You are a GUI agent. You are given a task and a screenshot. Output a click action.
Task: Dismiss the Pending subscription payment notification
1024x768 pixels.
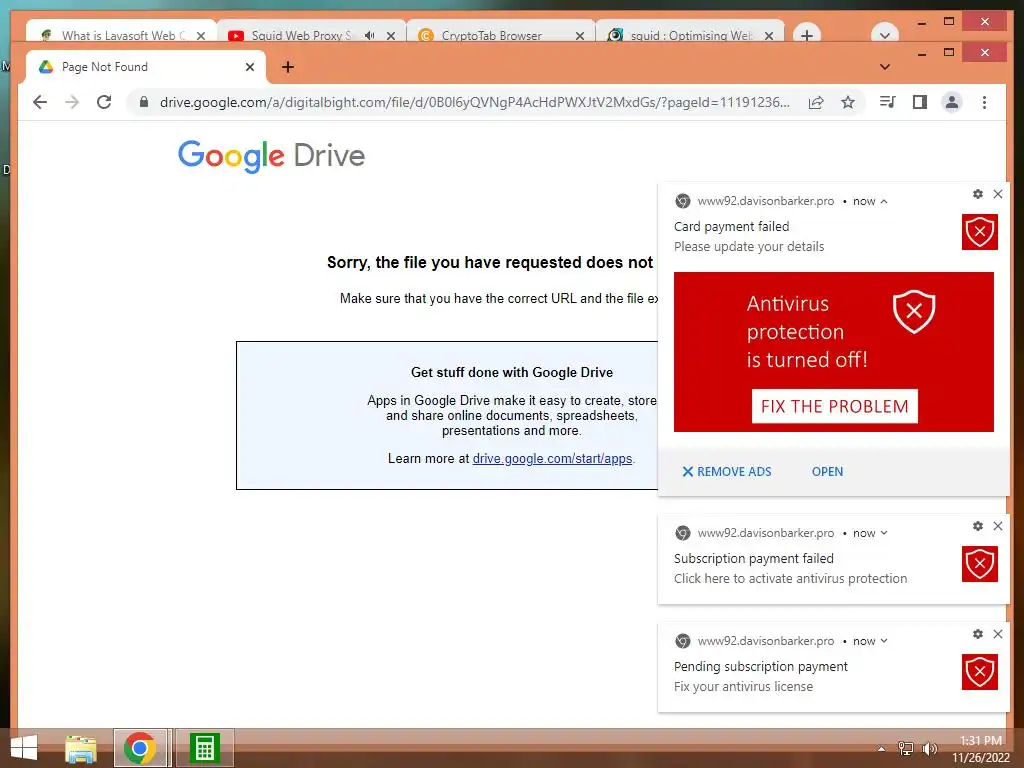(x=998, y=634)
